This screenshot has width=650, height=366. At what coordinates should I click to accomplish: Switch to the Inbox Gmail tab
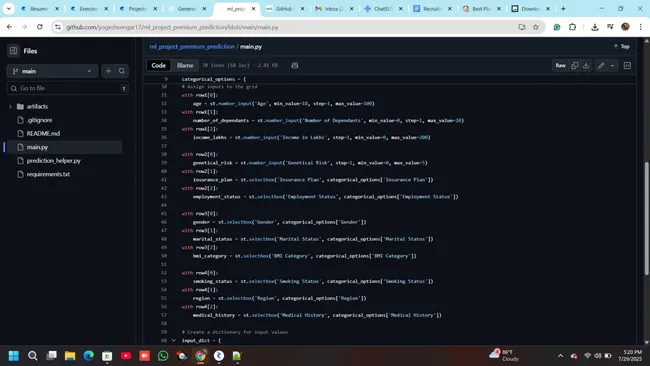[x=333, y=8]
